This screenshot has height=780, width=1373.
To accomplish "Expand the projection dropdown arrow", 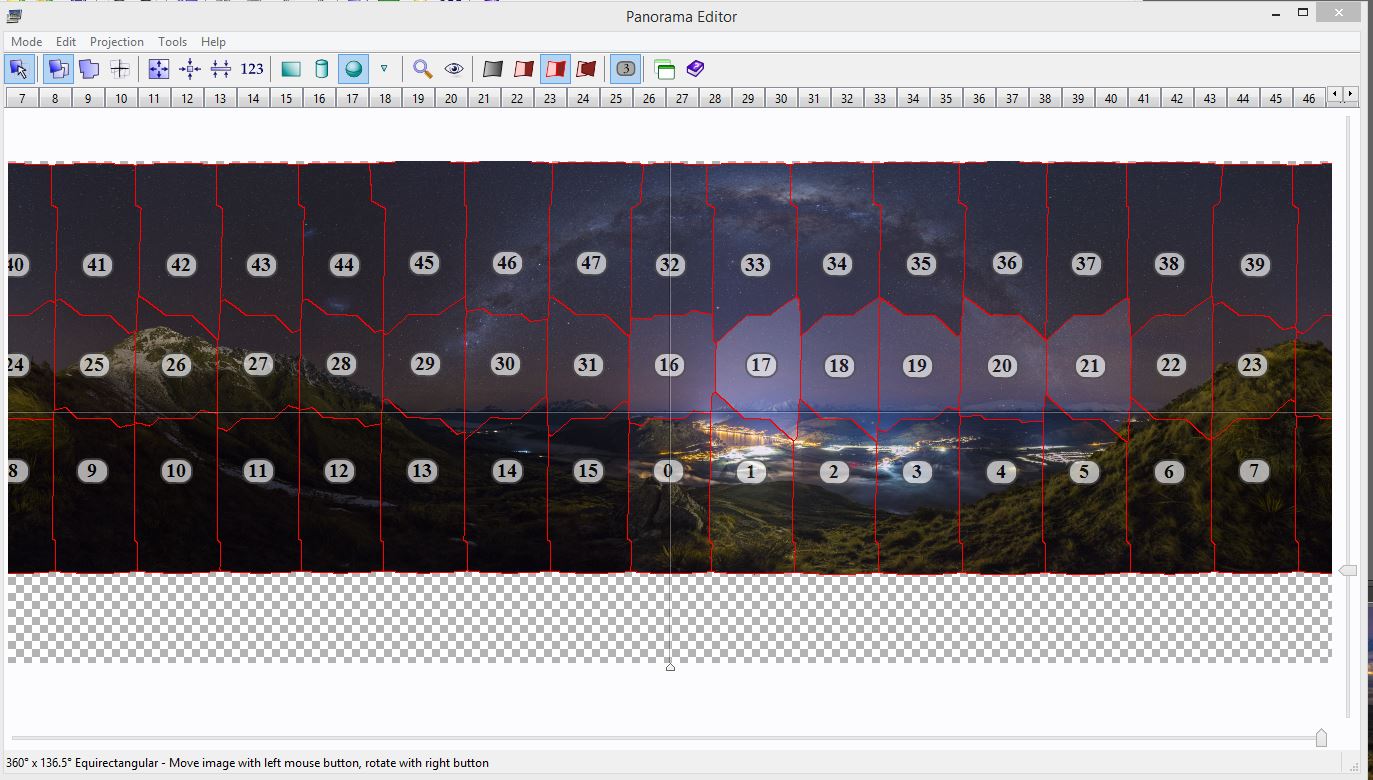I will click(384, 69).
